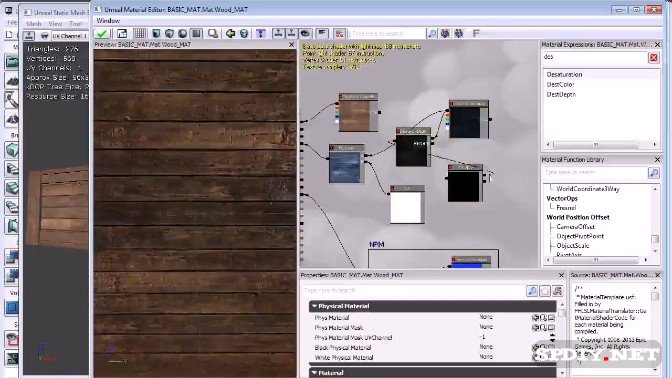Select the sphere preview primitive

tap(183, 33)
